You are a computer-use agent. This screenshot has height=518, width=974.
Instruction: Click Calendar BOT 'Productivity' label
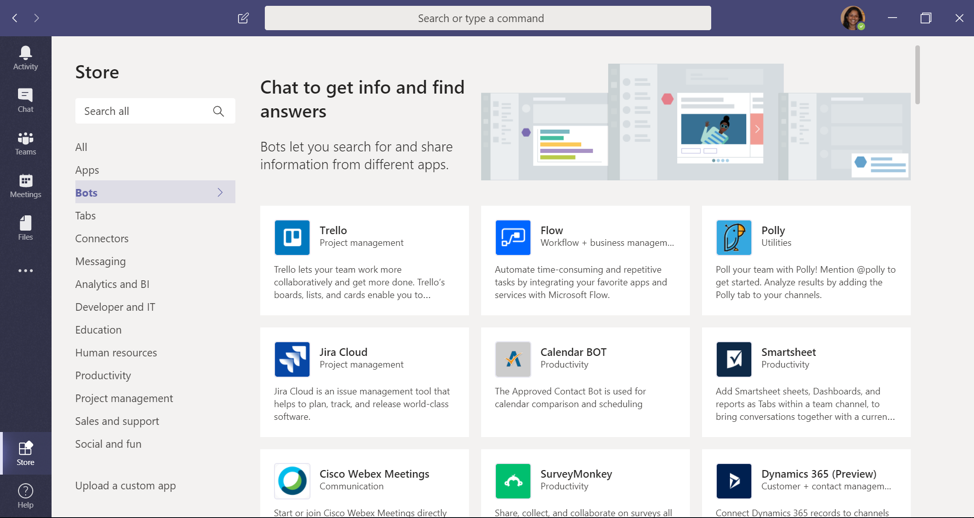coord(564,365)
